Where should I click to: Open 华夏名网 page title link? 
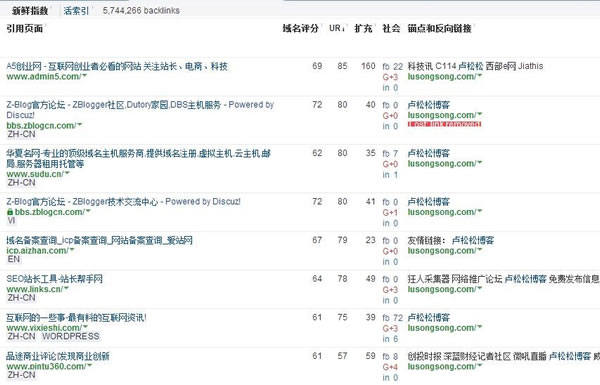coord(139,158)
